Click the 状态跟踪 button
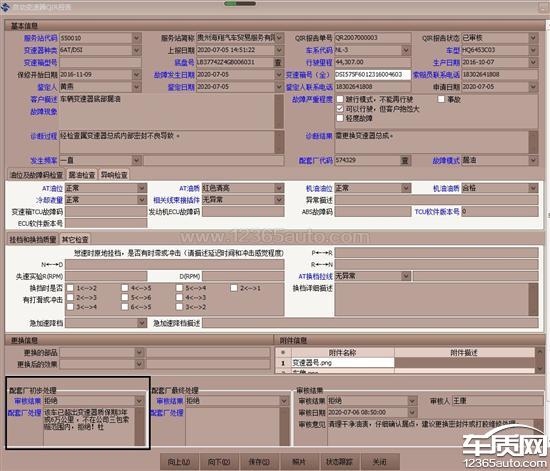The width and height of the screenshot is (550, 471). (339, 462)
